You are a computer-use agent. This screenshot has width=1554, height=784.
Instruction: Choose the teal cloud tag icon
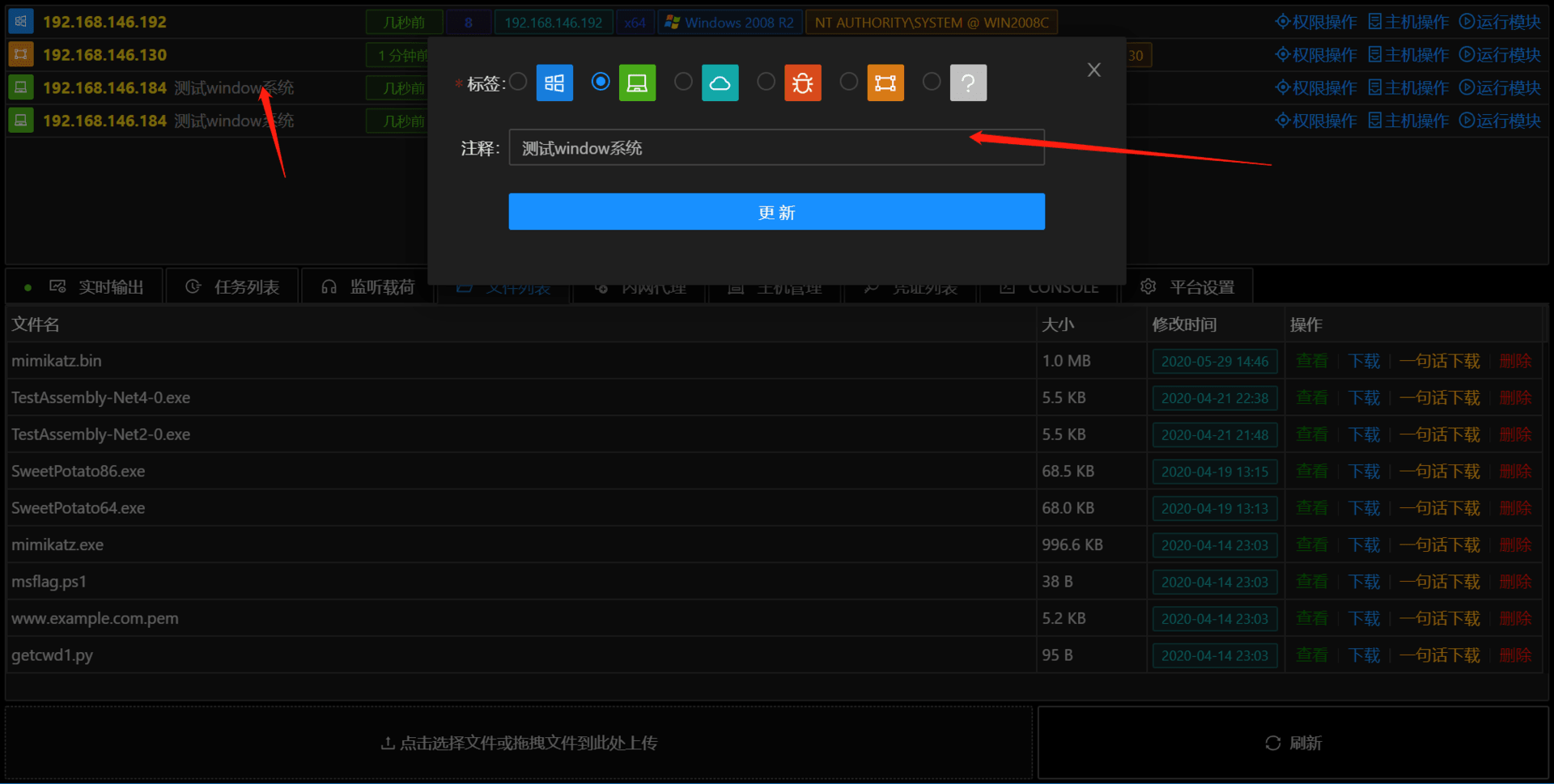click(x=720, y=83)
